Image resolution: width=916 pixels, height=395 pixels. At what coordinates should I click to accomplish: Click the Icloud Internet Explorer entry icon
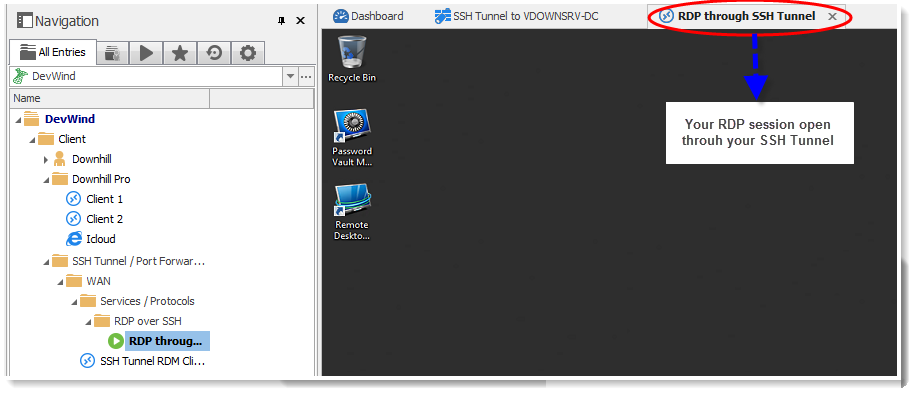pyautogui.click(x=74, y=238)
